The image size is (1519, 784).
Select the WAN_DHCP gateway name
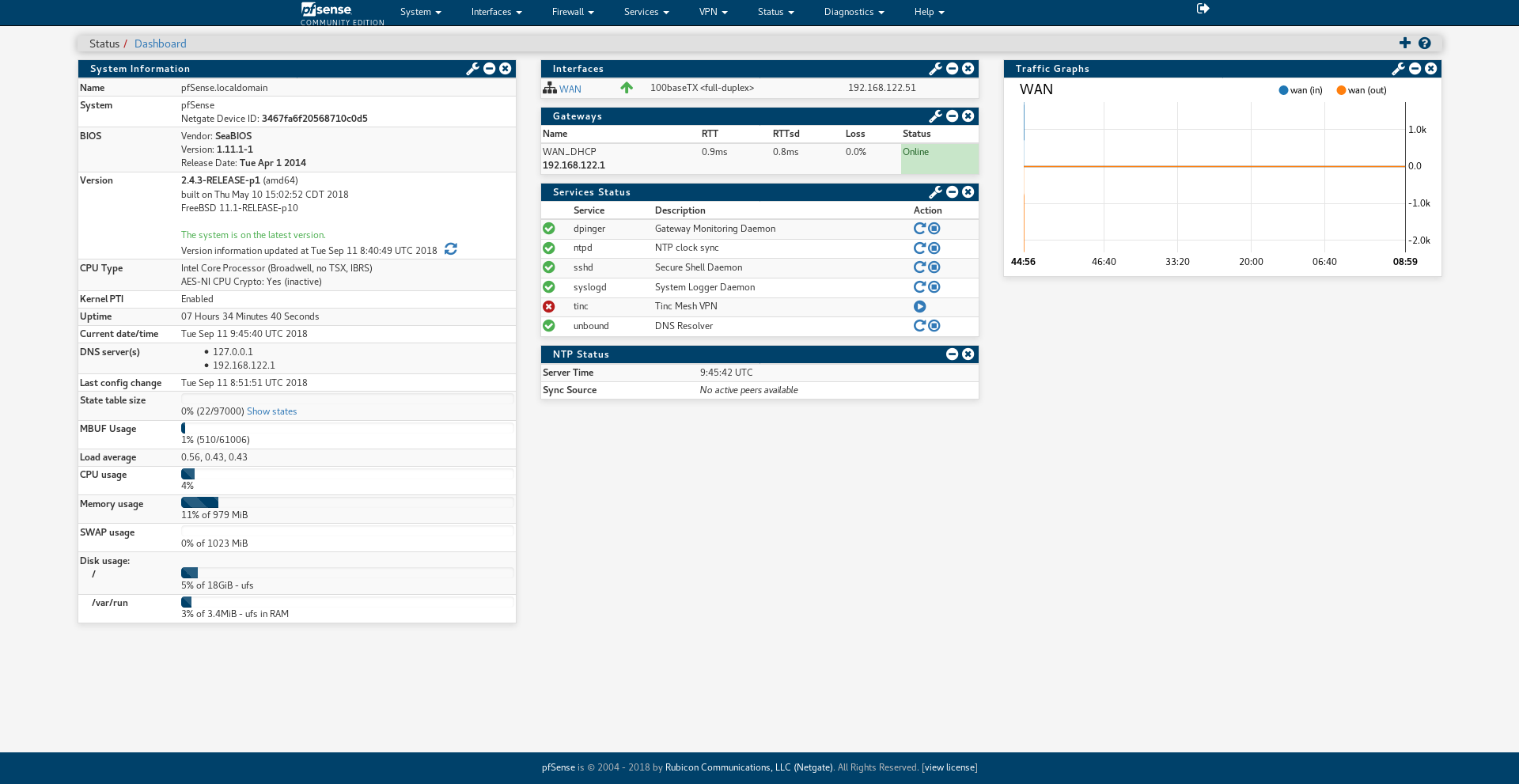pyautogui.click(x=570, y=152)
